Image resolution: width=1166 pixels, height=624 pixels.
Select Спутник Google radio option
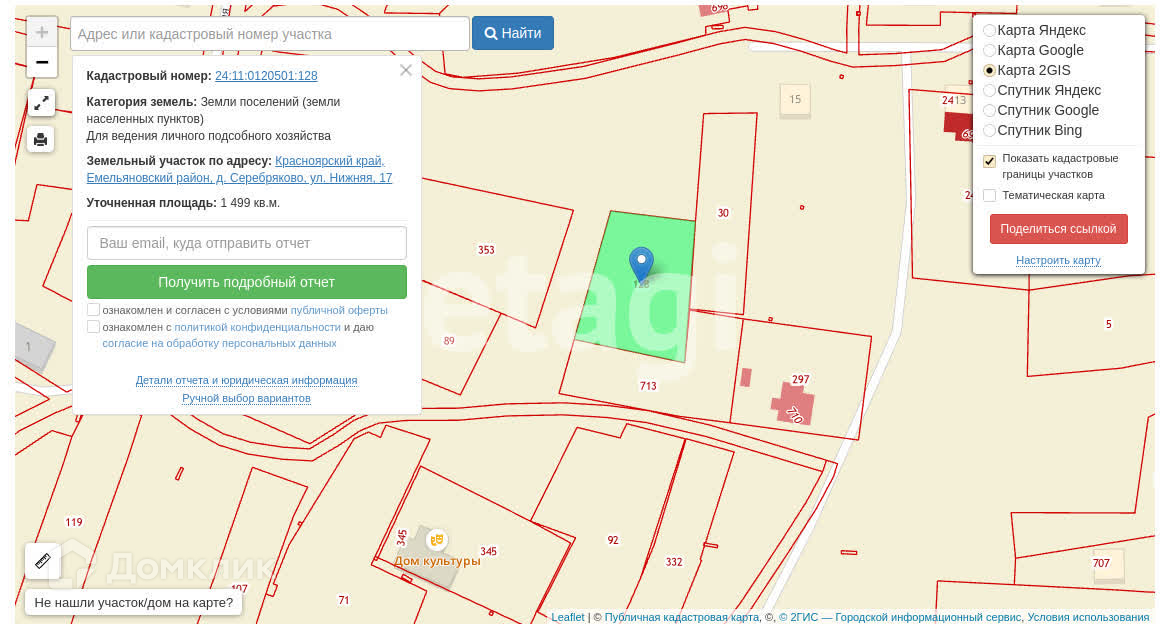pyautogui.click(x=990, y=111)
